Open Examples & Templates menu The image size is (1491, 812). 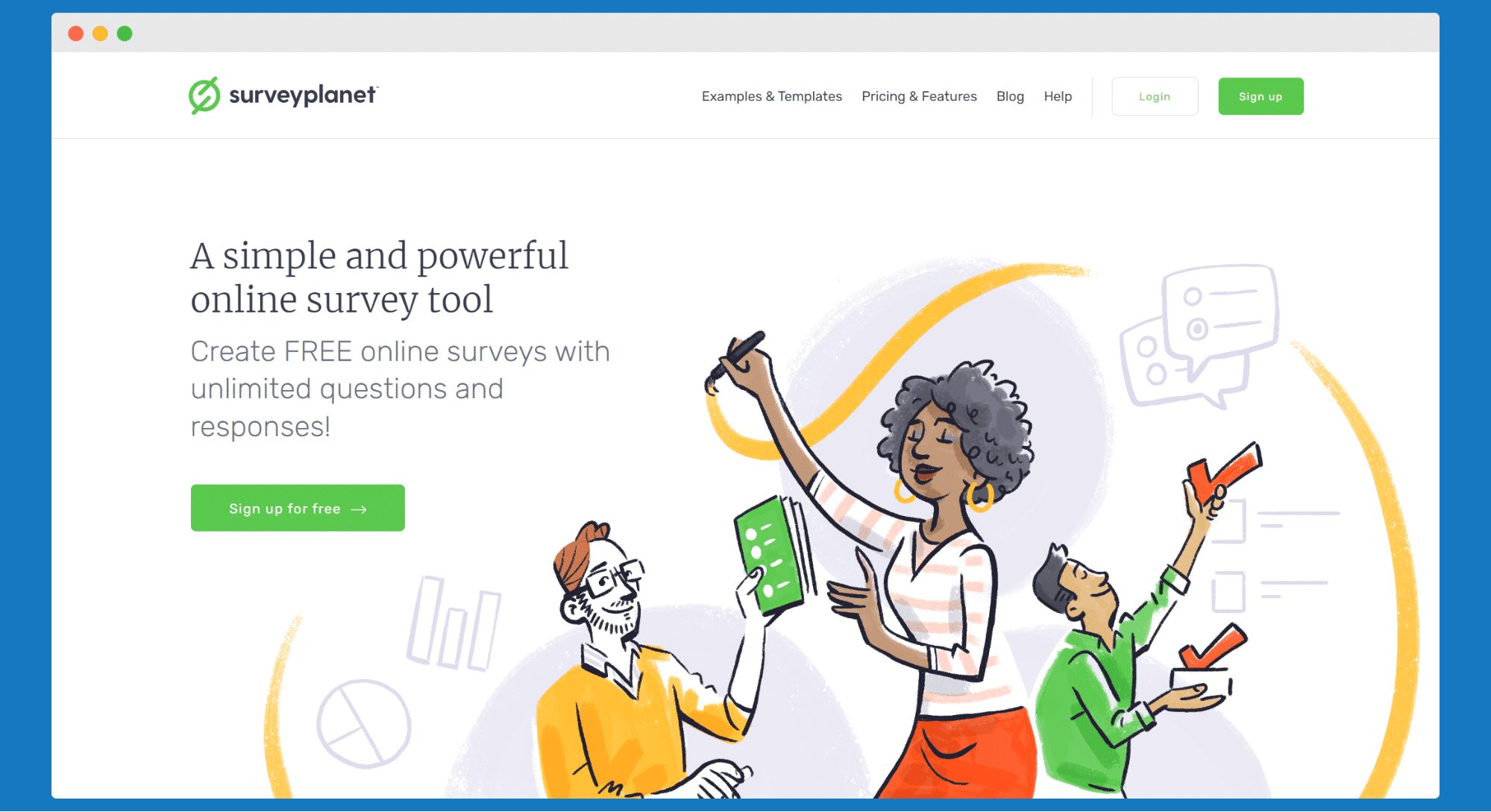pos(772,96)
